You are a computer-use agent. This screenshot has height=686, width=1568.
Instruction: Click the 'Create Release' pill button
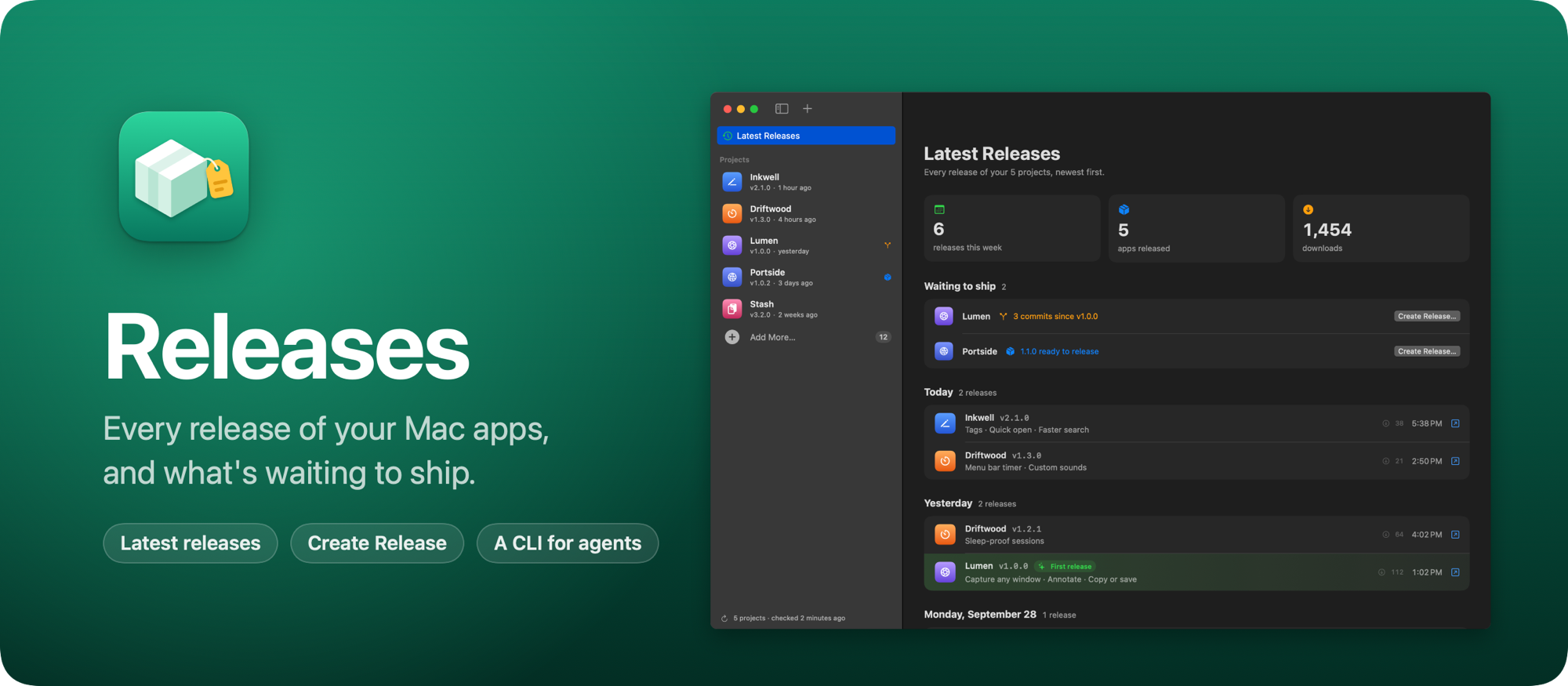[x=377, y=543]
